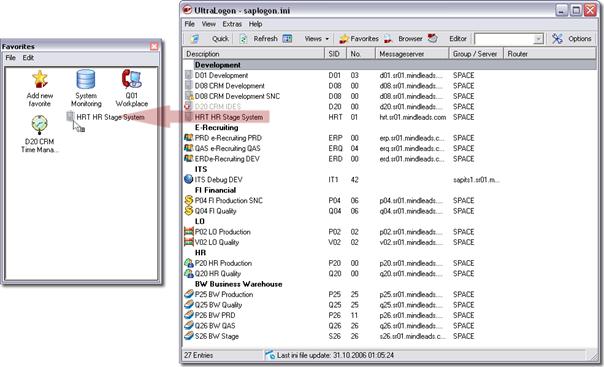
Task: Open the System Monitoring database icon
Action: [x=86, y=79]
